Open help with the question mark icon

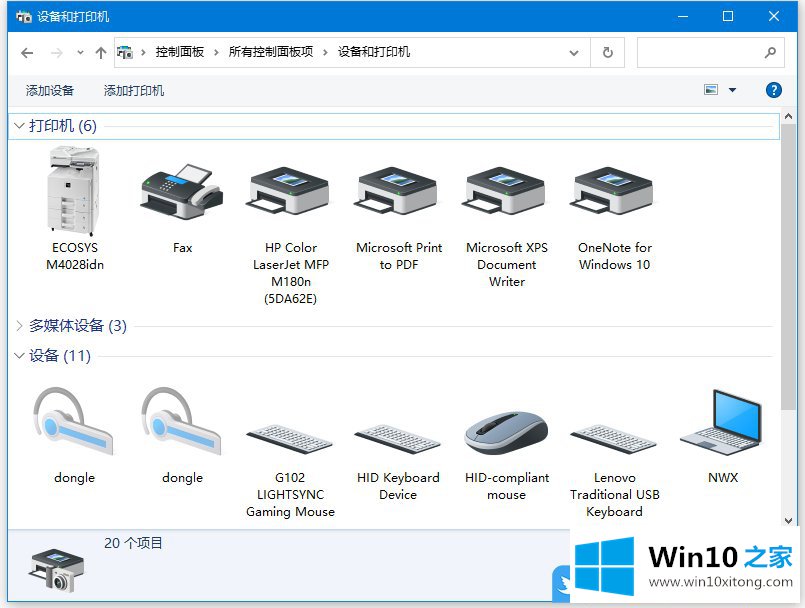[x=773, y=90]
